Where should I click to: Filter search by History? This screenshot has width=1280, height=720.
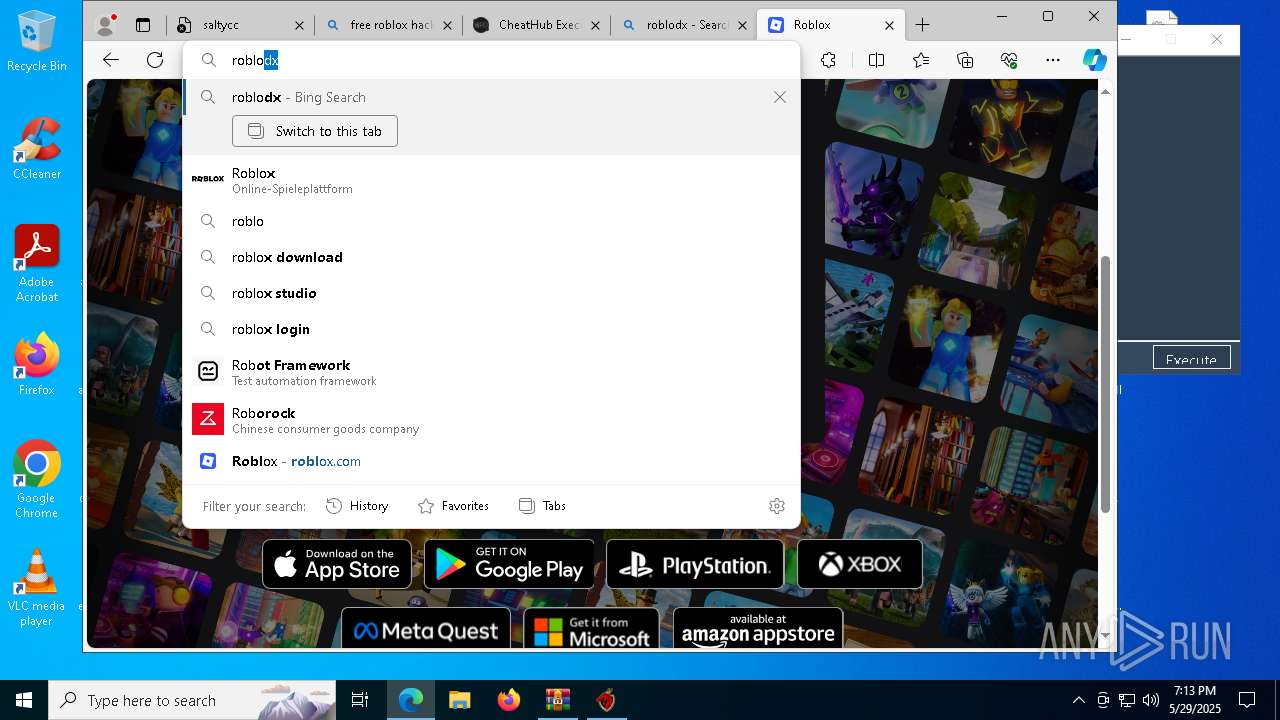tap(357, 506)
